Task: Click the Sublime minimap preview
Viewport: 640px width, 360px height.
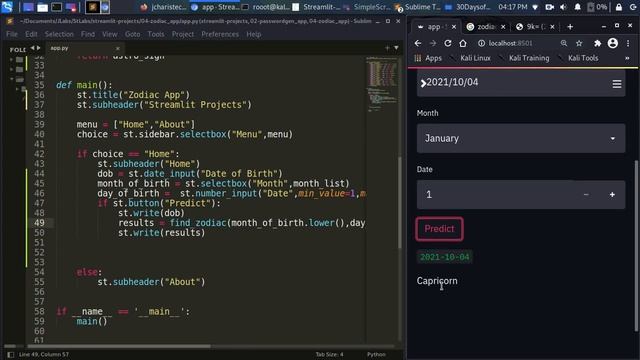Action: pos(382,84)
